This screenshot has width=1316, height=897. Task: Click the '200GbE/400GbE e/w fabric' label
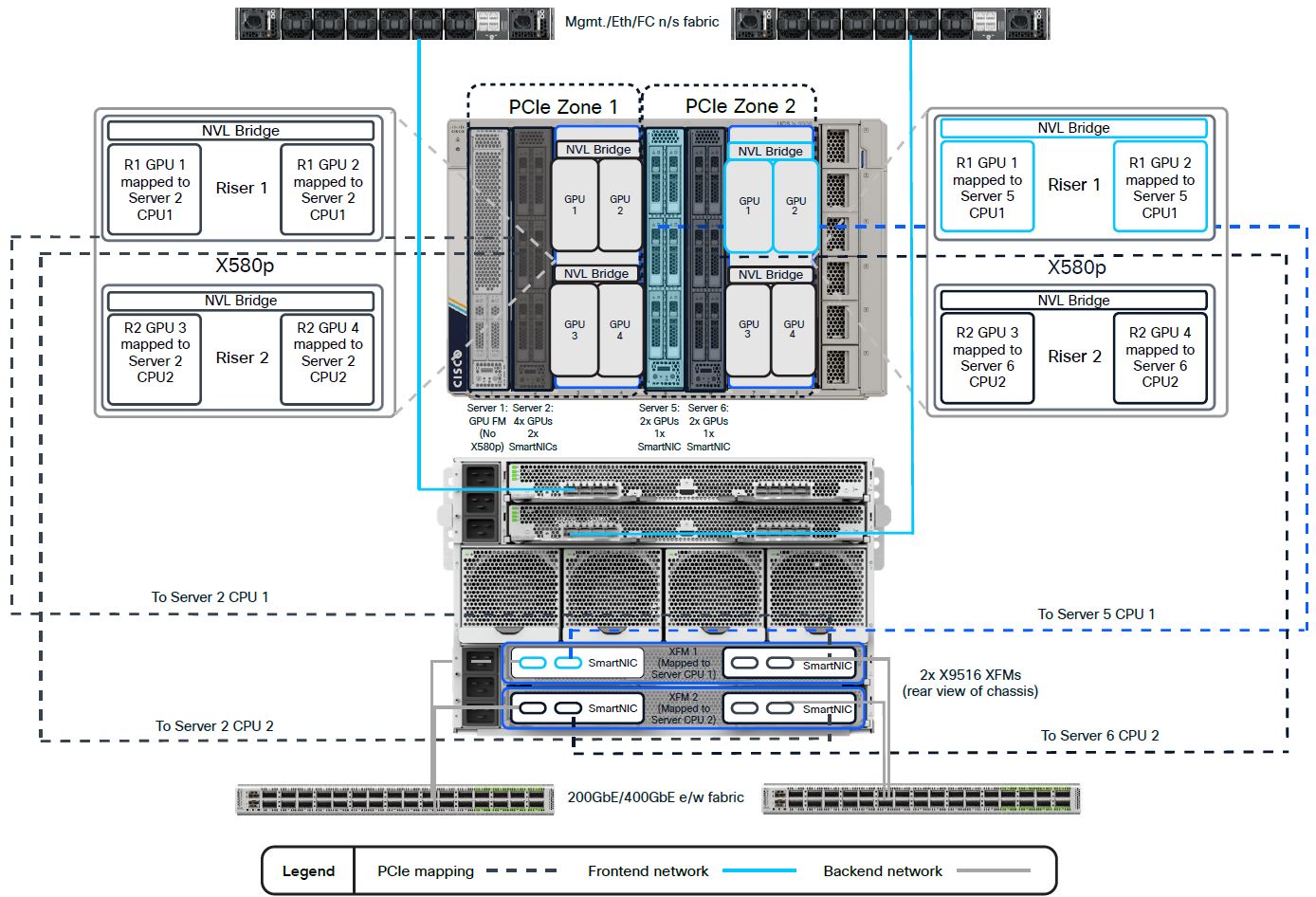tap(655, 797)
